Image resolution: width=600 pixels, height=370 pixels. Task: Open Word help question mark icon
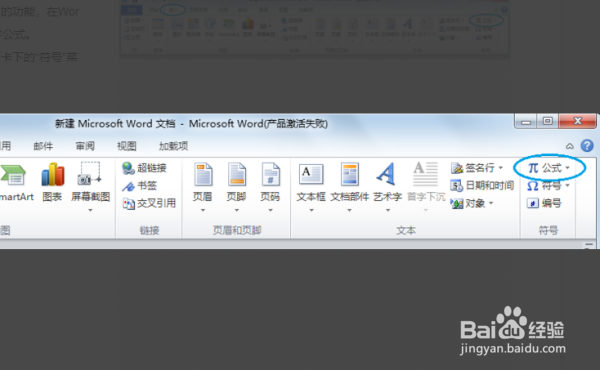point(587,146)
